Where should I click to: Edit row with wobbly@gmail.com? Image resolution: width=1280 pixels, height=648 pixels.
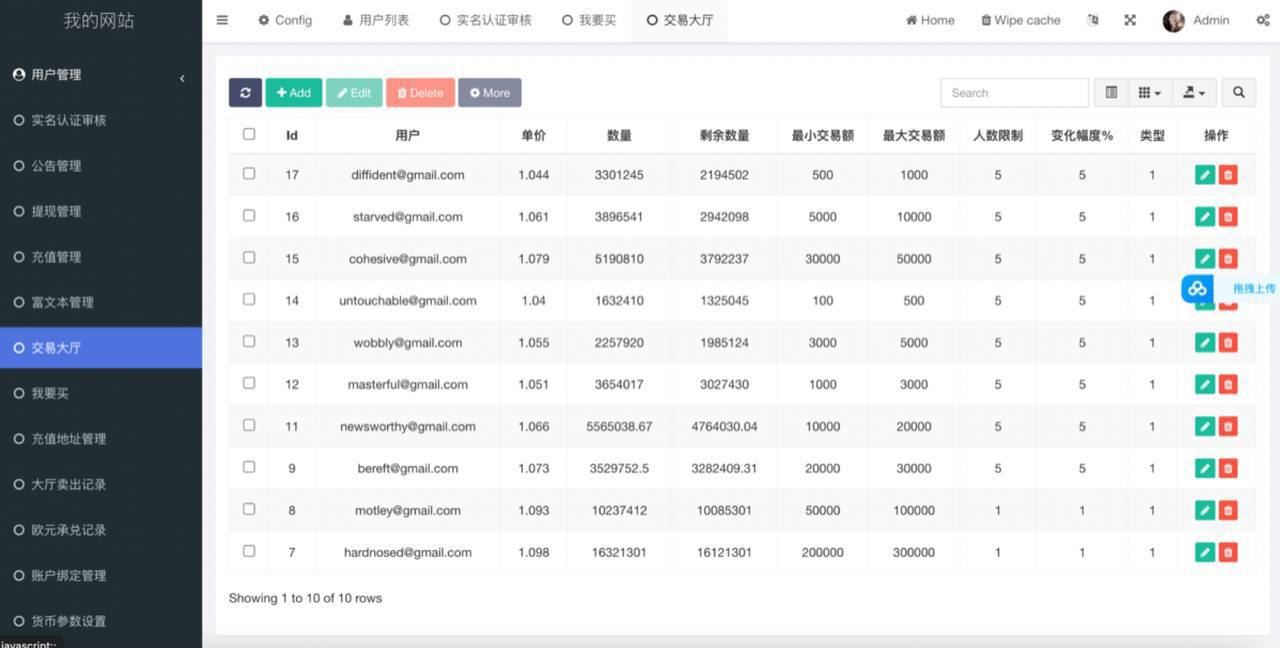click(1205, 343)
